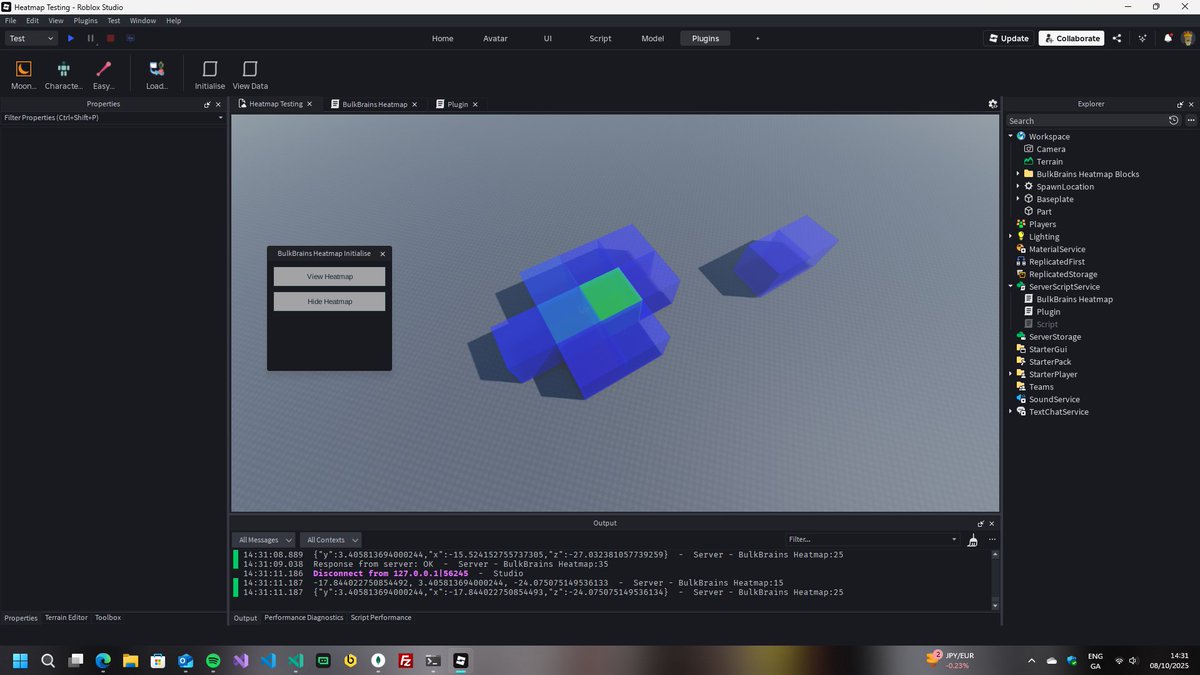The width and height of the screenshot is (1200, 675).
Task: Expand the BulkBrains Heatmap Blocks folder
Action: click(x=1018, y=174)
